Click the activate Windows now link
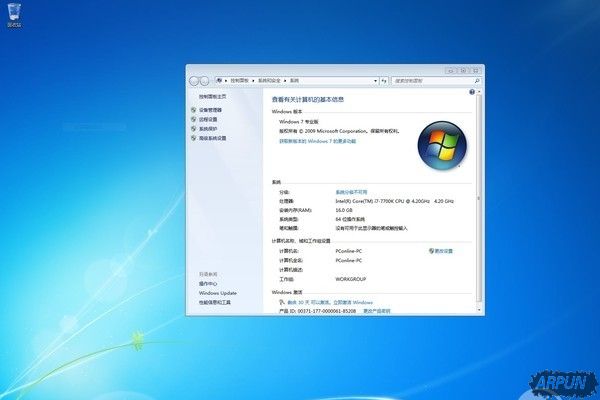600x400 pixels. point(330,302)
